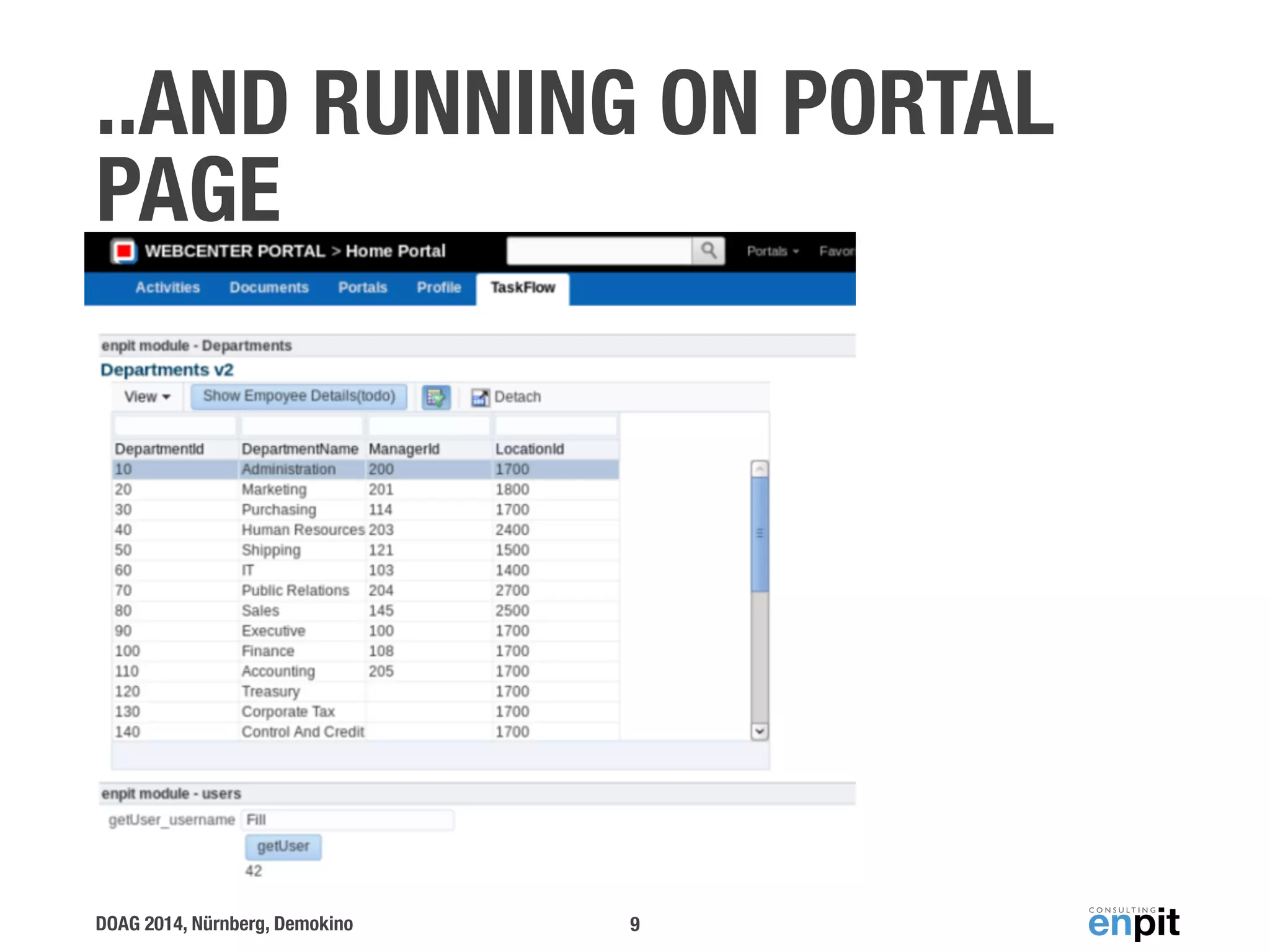Switch to the Portals navigation tab
Viewport: 1270px width, 952px height.
click(363, 288)
